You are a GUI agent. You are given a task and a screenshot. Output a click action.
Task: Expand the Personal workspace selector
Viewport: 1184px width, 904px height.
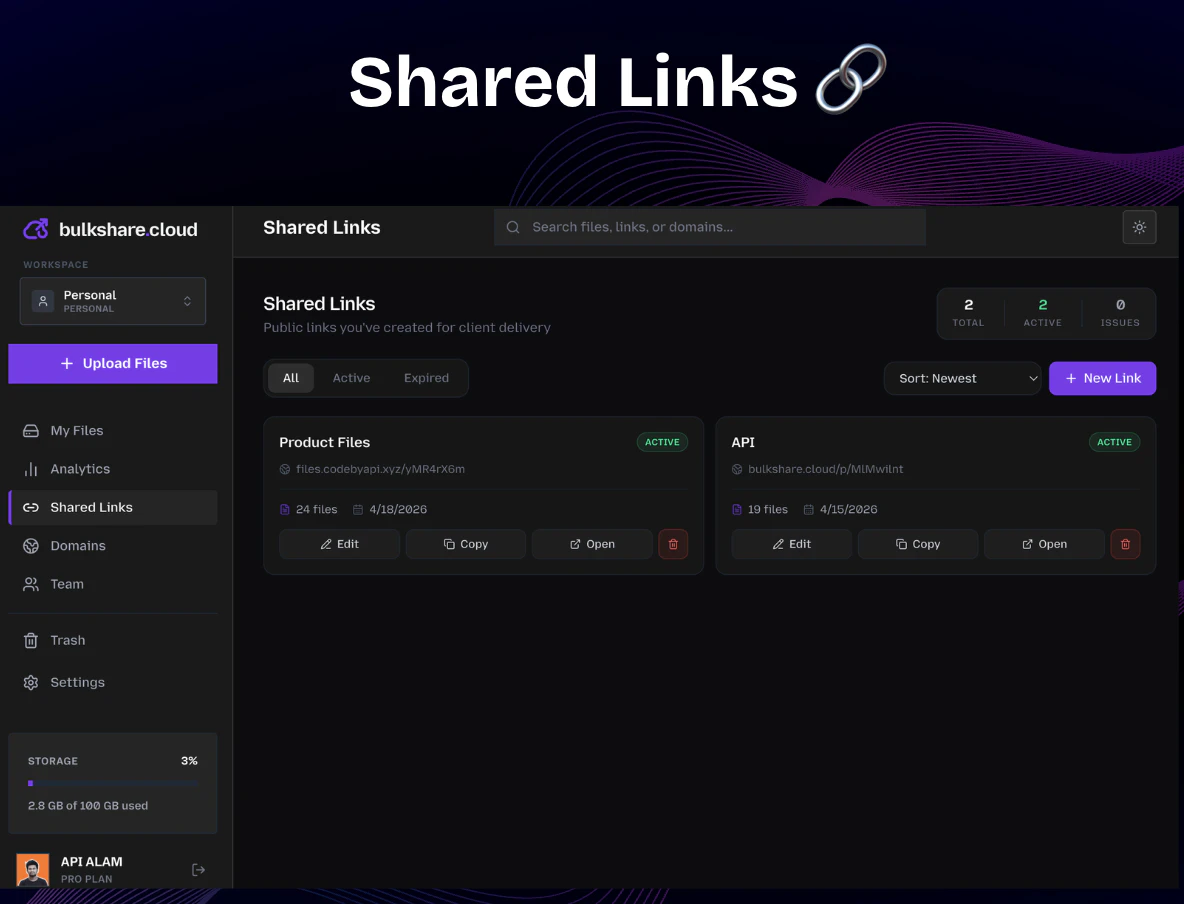click(x=112, y=301)
